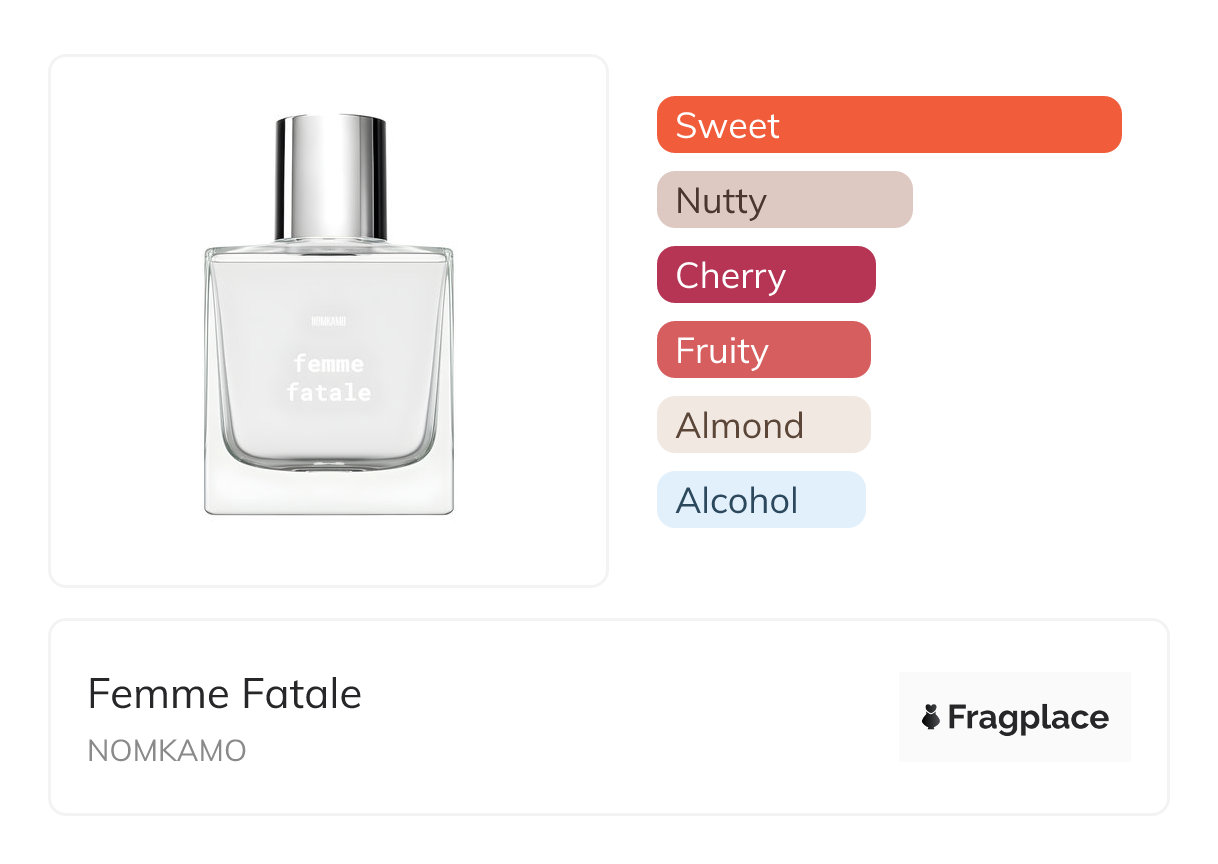Click the word "Alcohol" in the blue bar

(737, 501)
